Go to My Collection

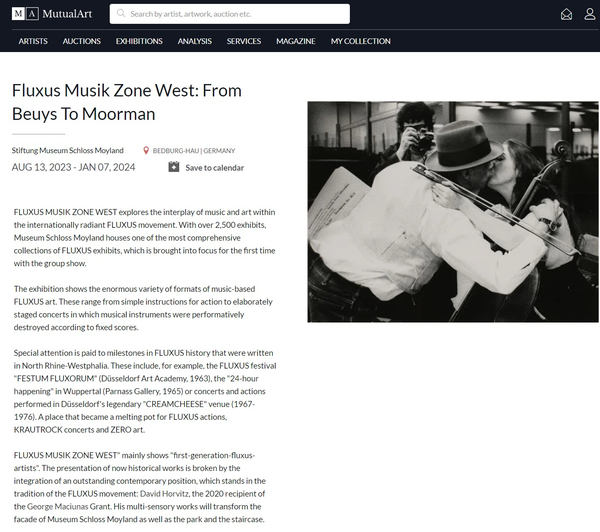click(360, 41)
